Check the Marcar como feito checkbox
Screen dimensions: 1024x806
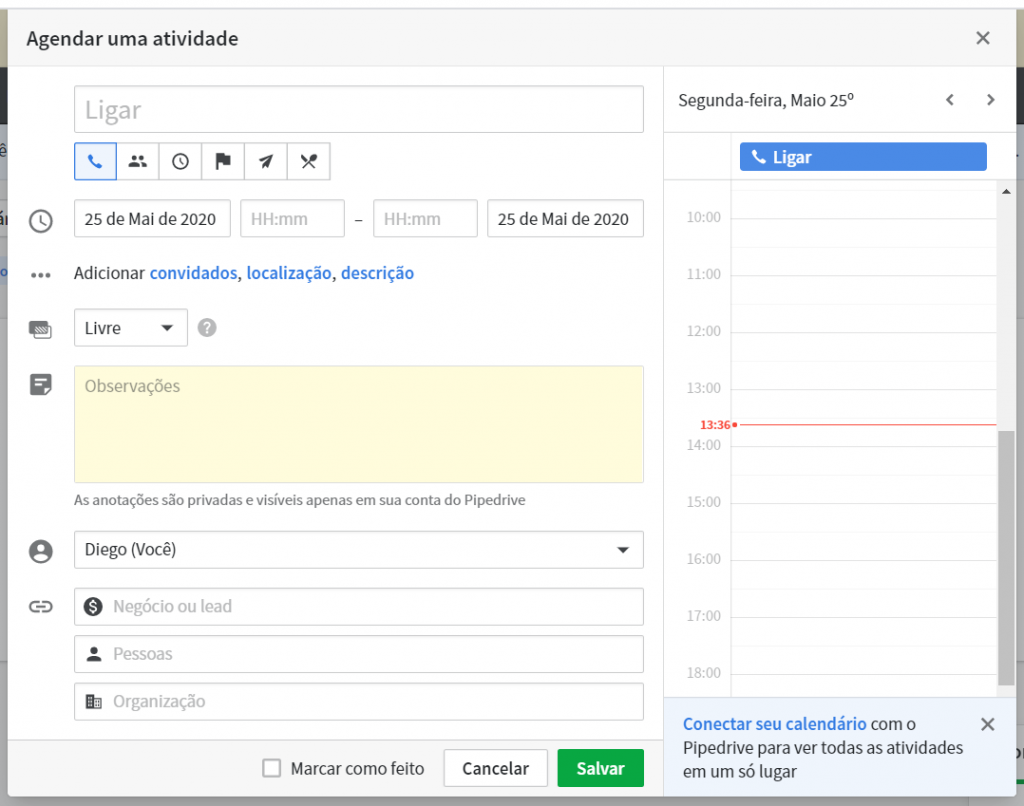(271, 768)
